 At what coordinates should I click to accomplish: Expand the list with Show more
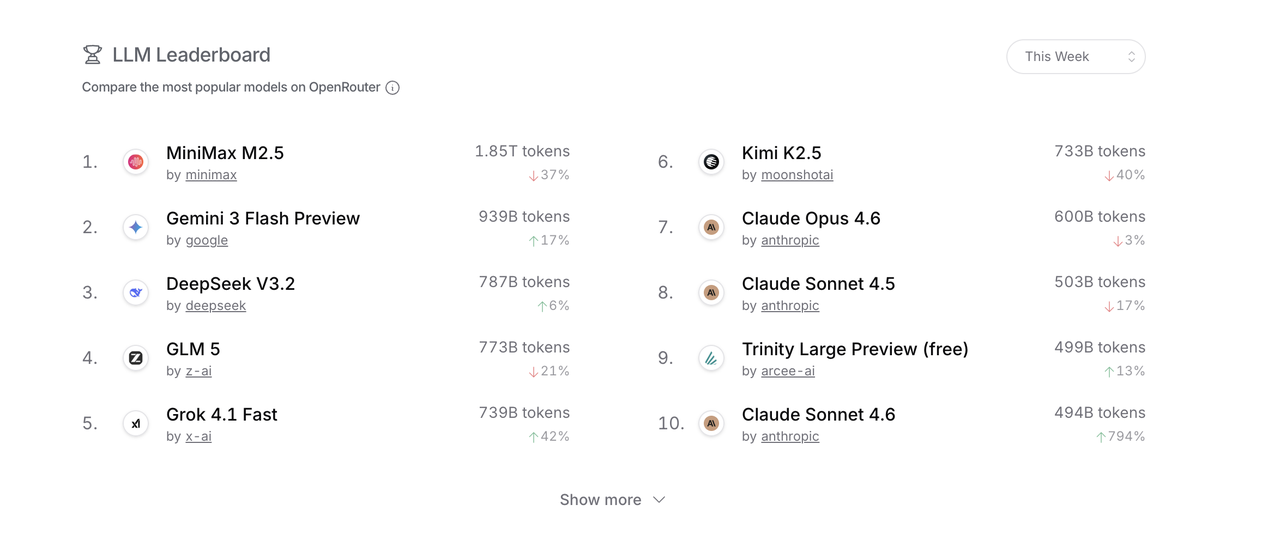click(601, 500)
